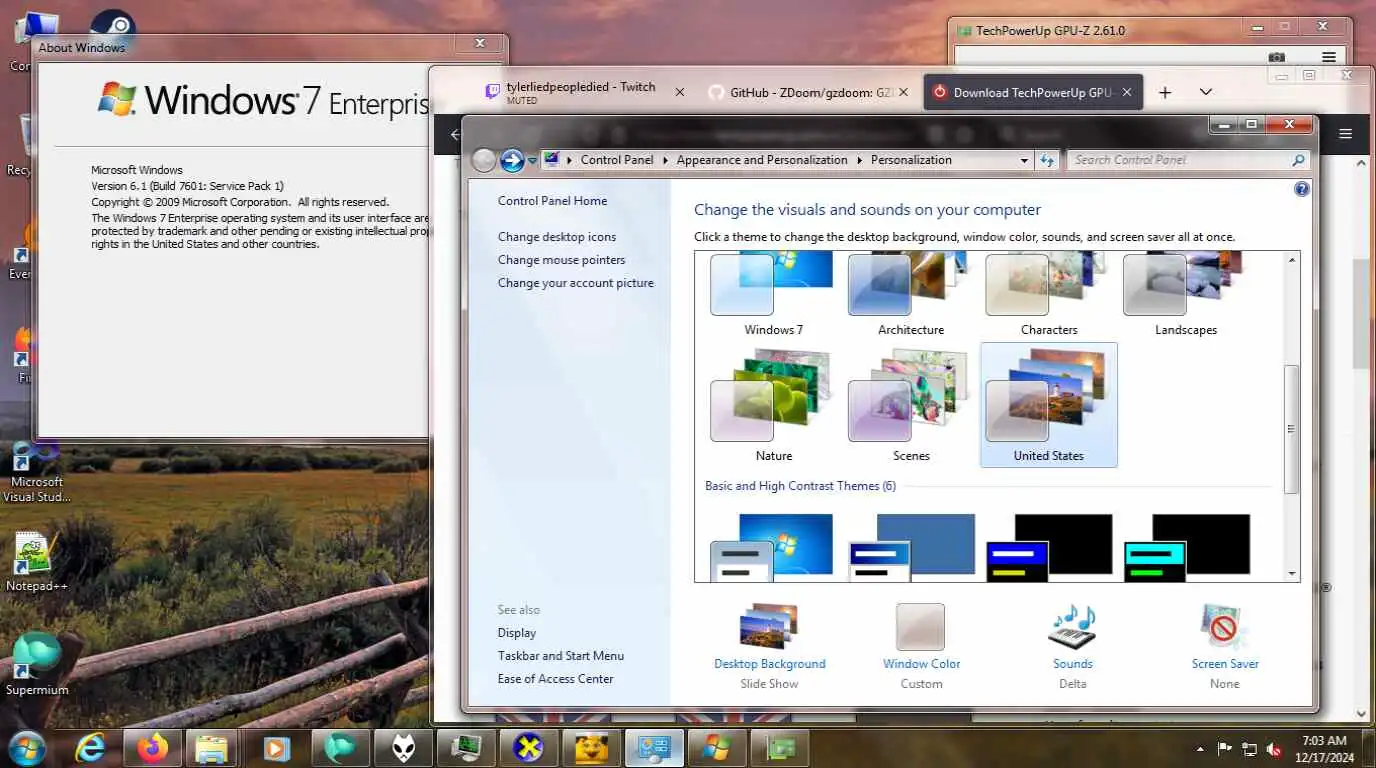Launch Internet Explorer from taskbar
Viewport: 1376px width, 768px height.
[x=91, y=747]
